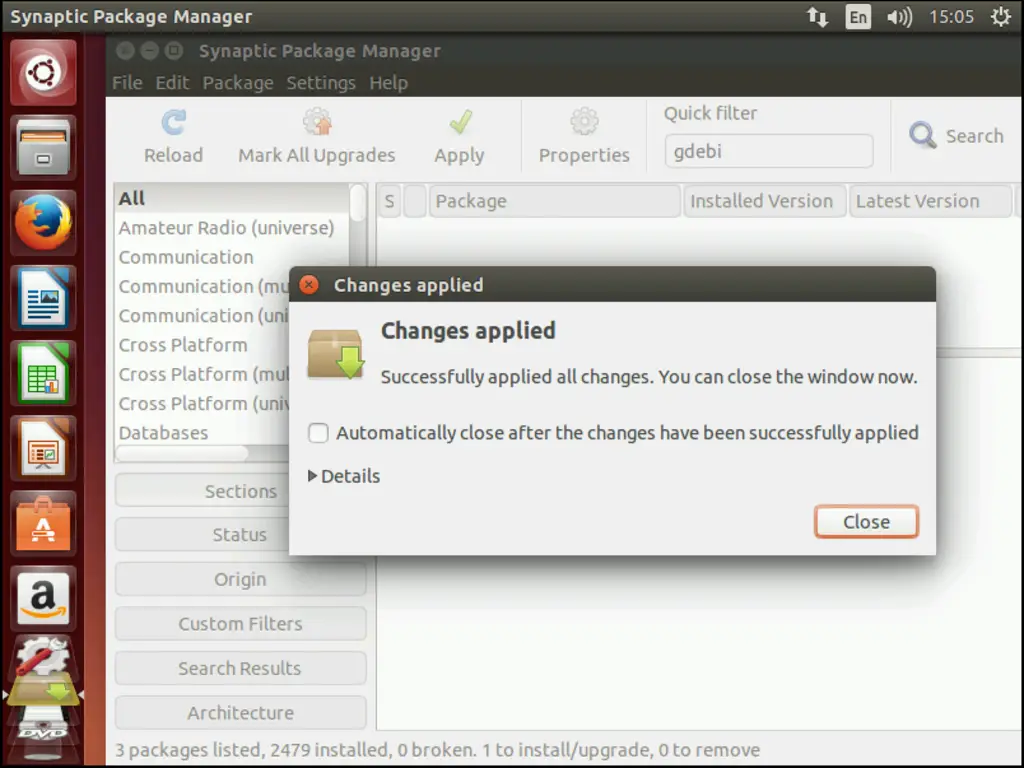Open the En keyboard layout indicator
This screenshot has height=768, width=1024.
click(858, 16)
